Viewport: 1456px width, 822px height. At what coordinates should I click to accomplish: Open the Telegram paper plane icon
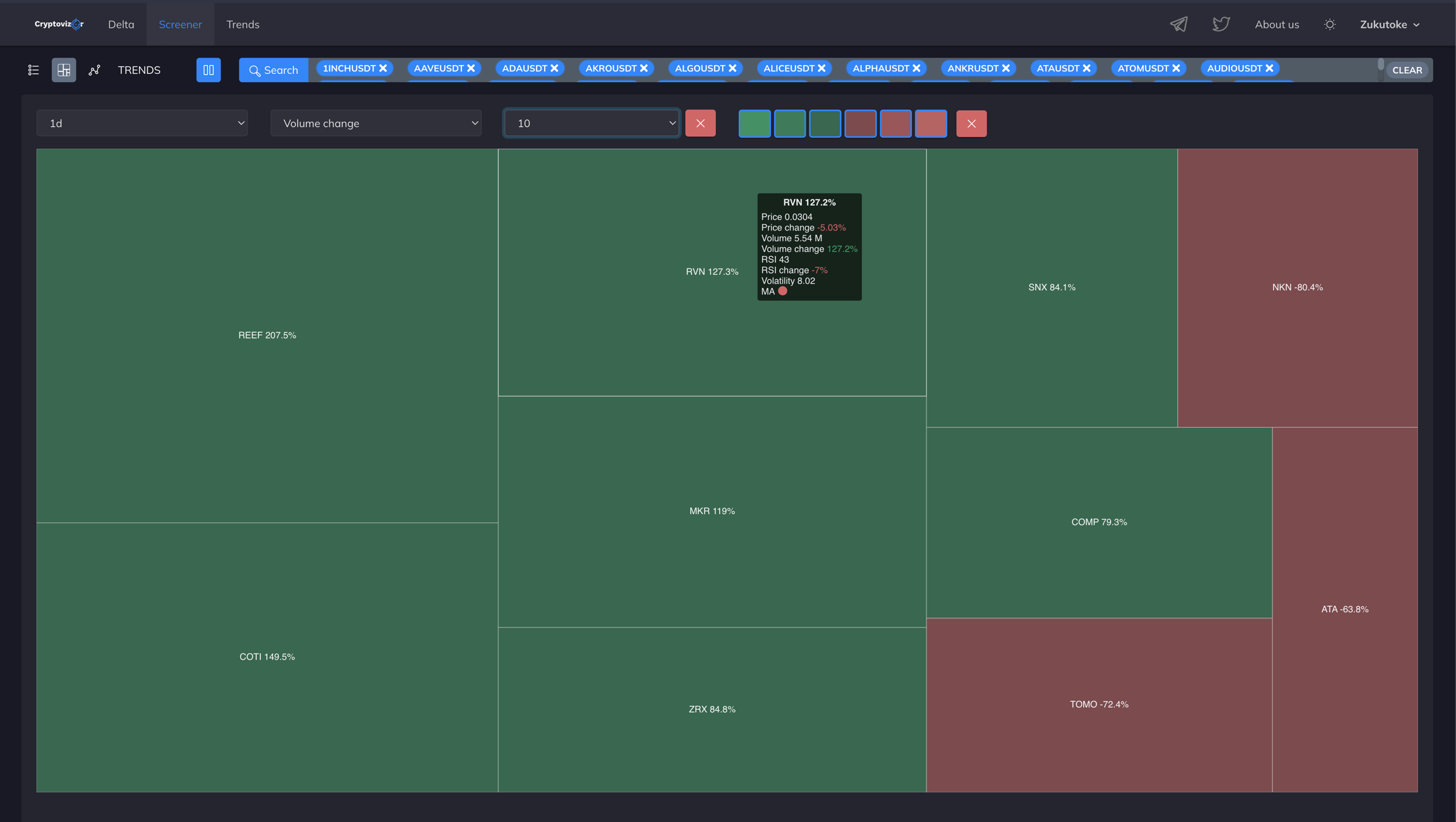(1179, 24)
